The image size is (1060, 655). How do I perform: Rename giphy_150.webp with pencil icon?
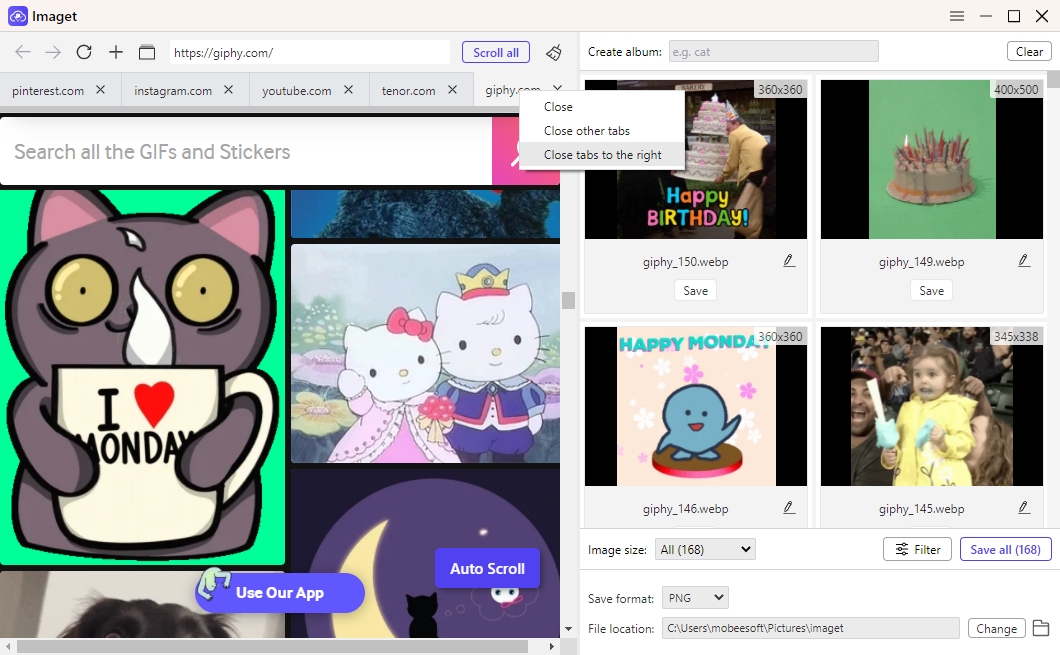tap(789, 261)
